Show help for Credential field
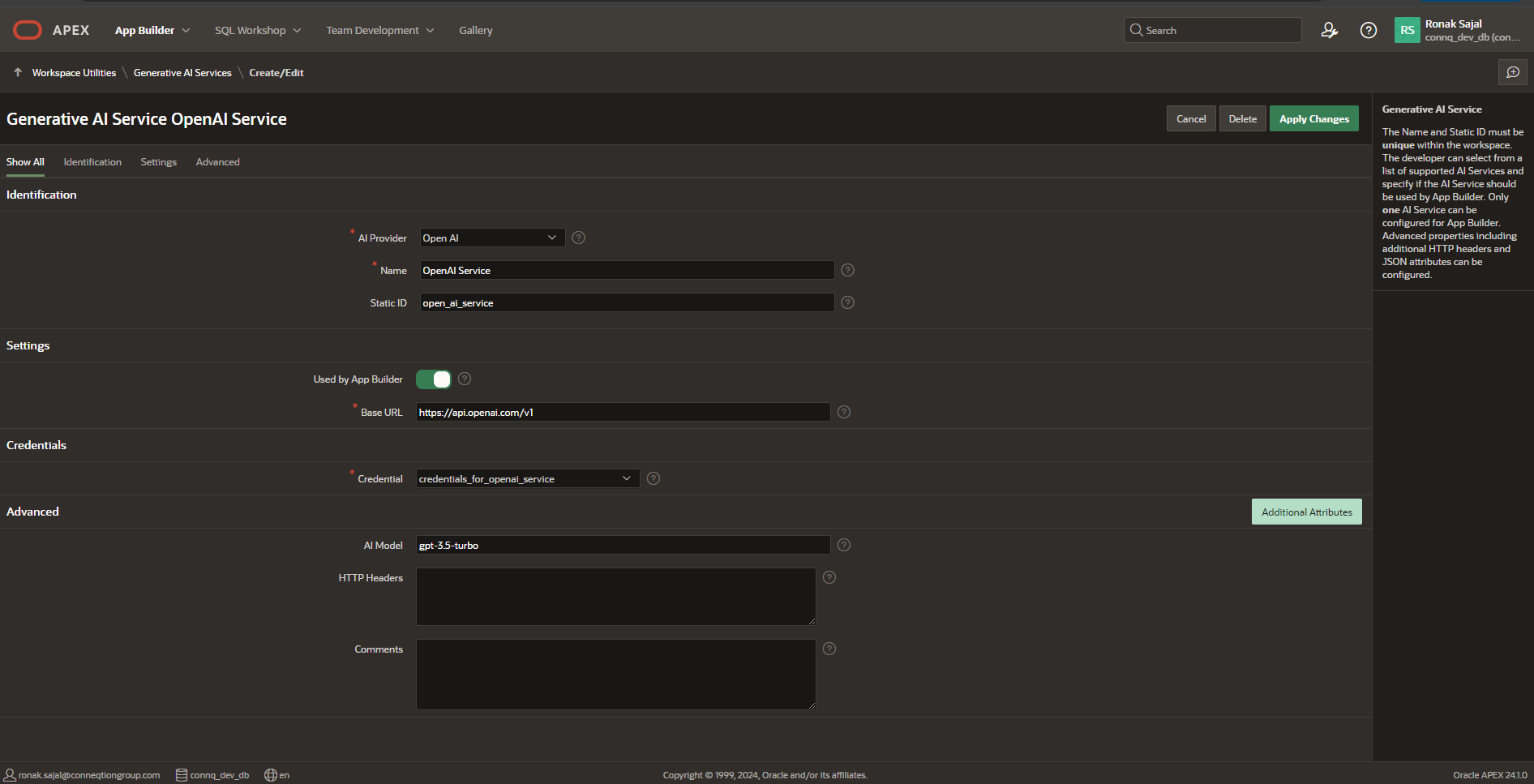The image size is (1534, 784). 653,478
